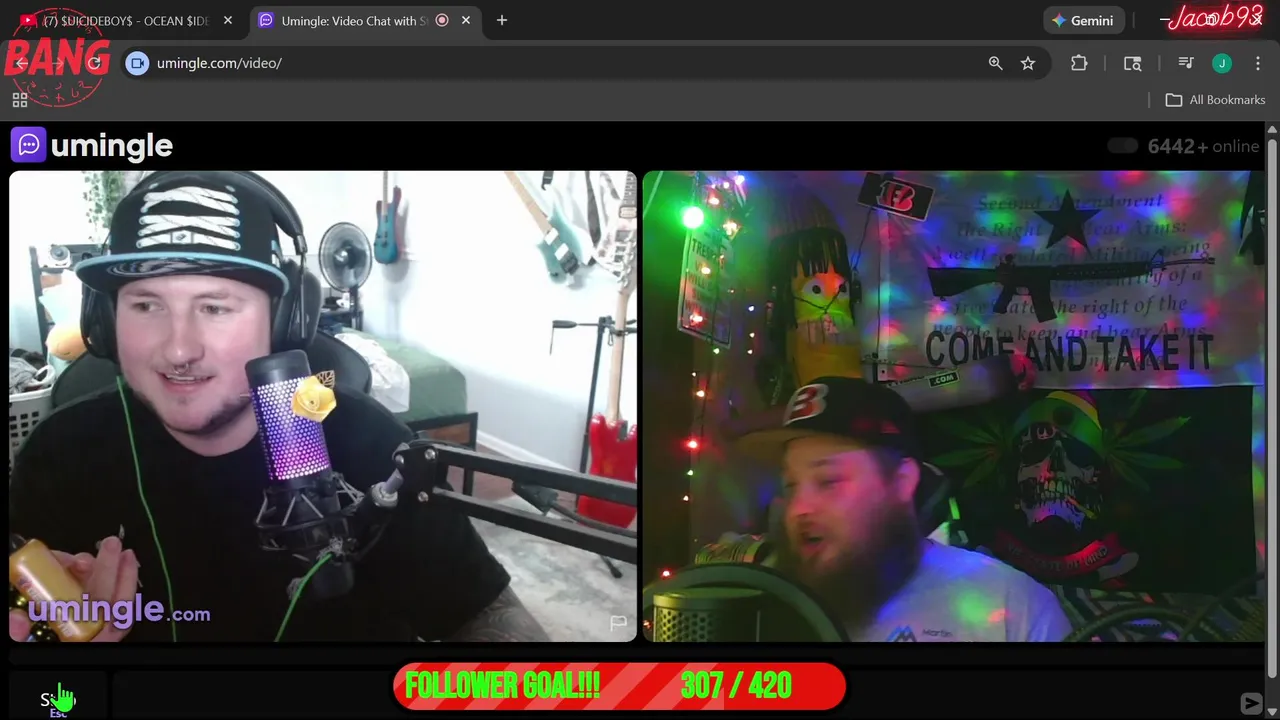Open the Gemini assistant button
This screenshot has height=720, width=1280.
click(x=1085, y=20)
